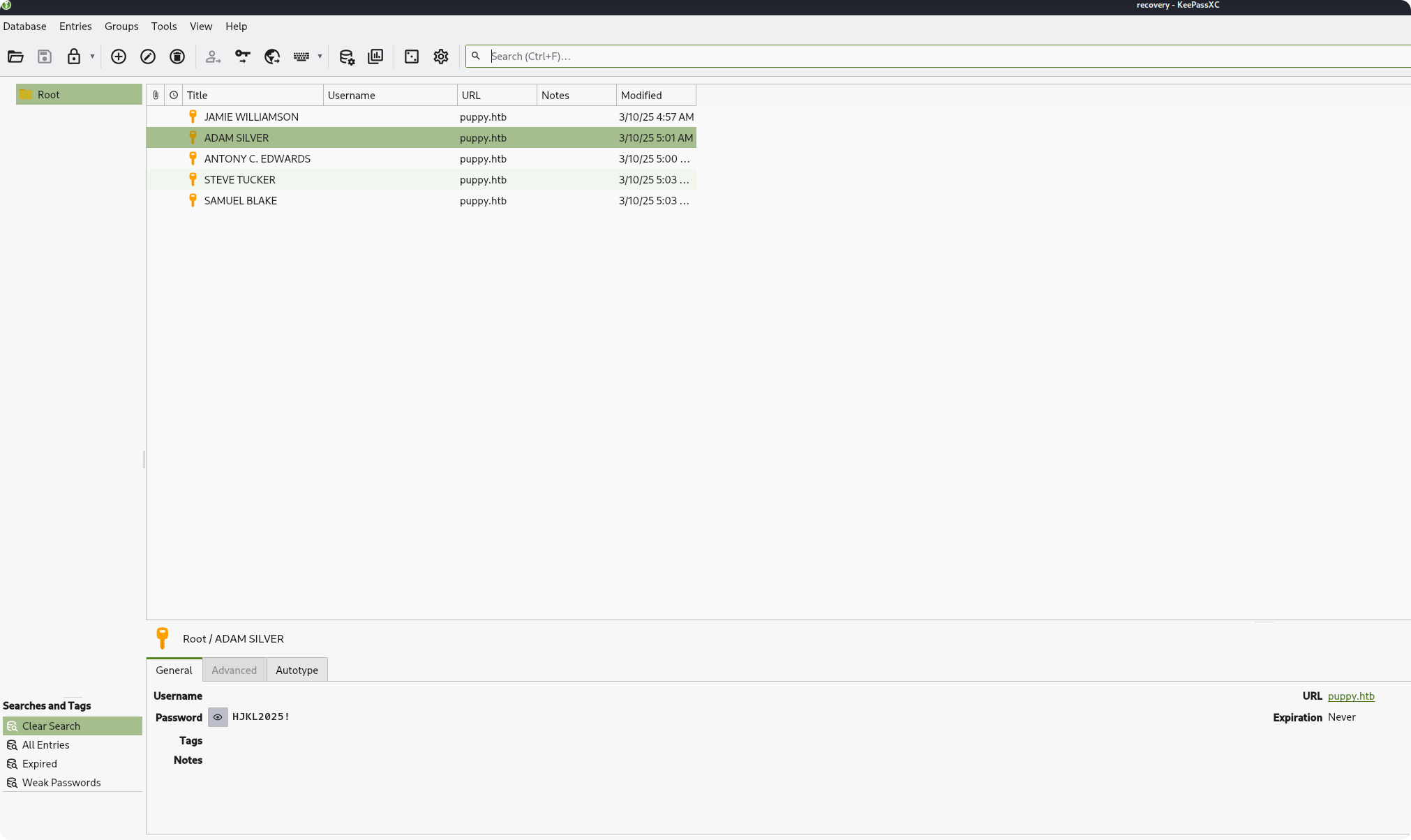1411x840 pixels.
Task: Click the search magnifier icon
Action: [x=476, y=56]
